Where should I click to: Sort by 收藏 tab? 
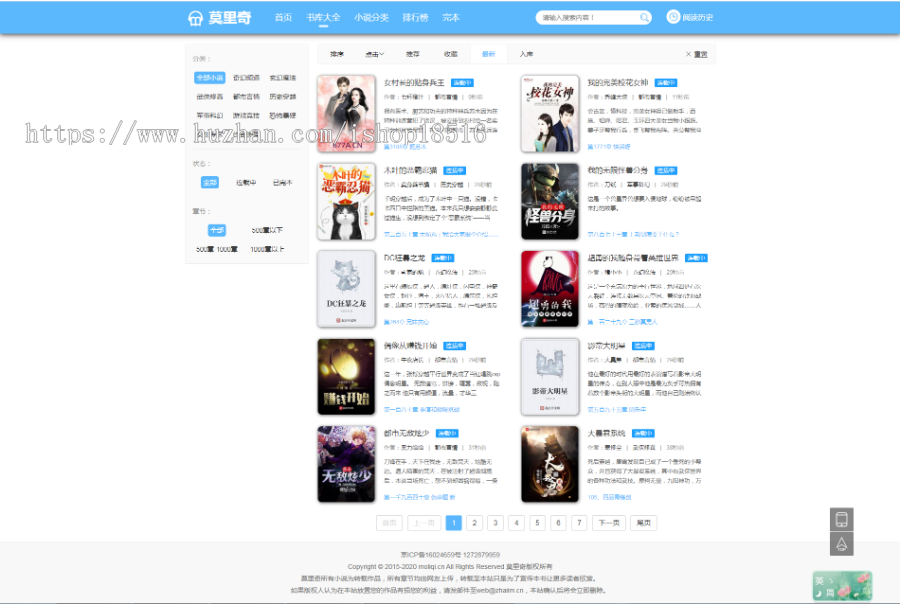click(x=451, y=54)
